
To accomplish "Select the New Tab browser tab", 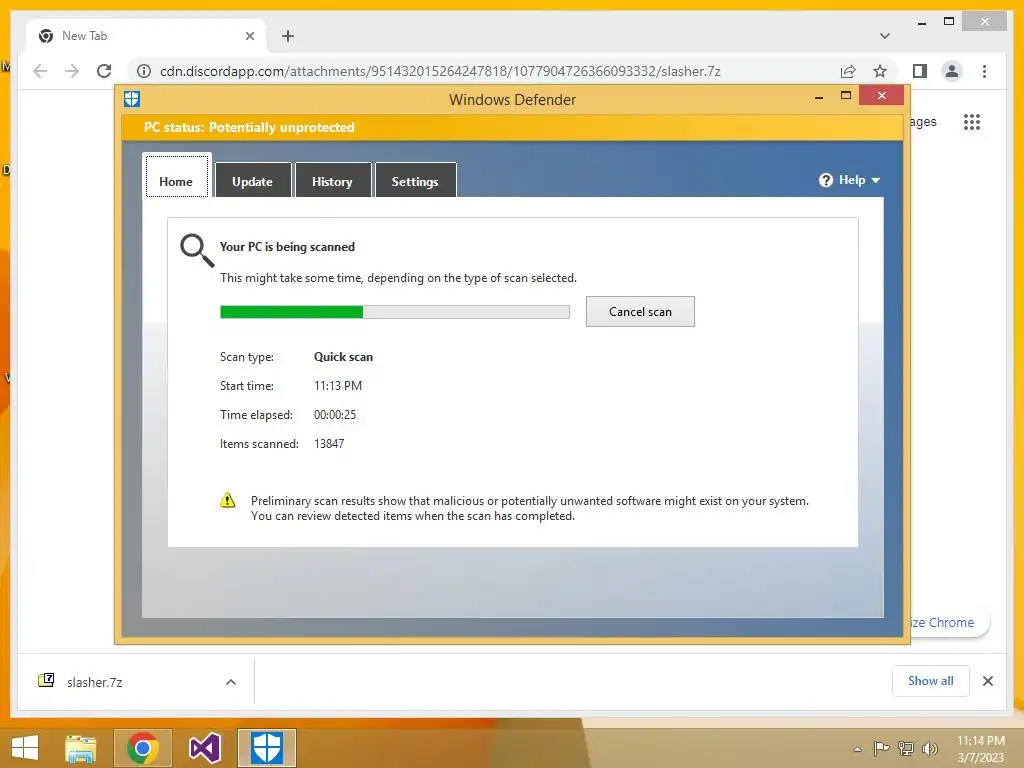I will [x=146, y=36].
